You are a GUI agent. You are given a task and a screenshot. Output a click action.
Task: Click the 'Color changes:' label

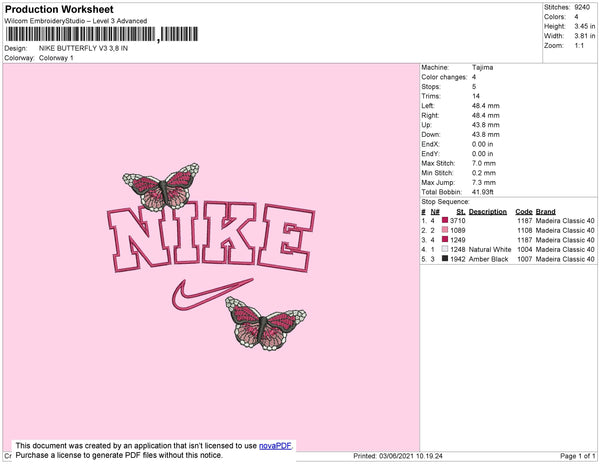click(444, 77)
